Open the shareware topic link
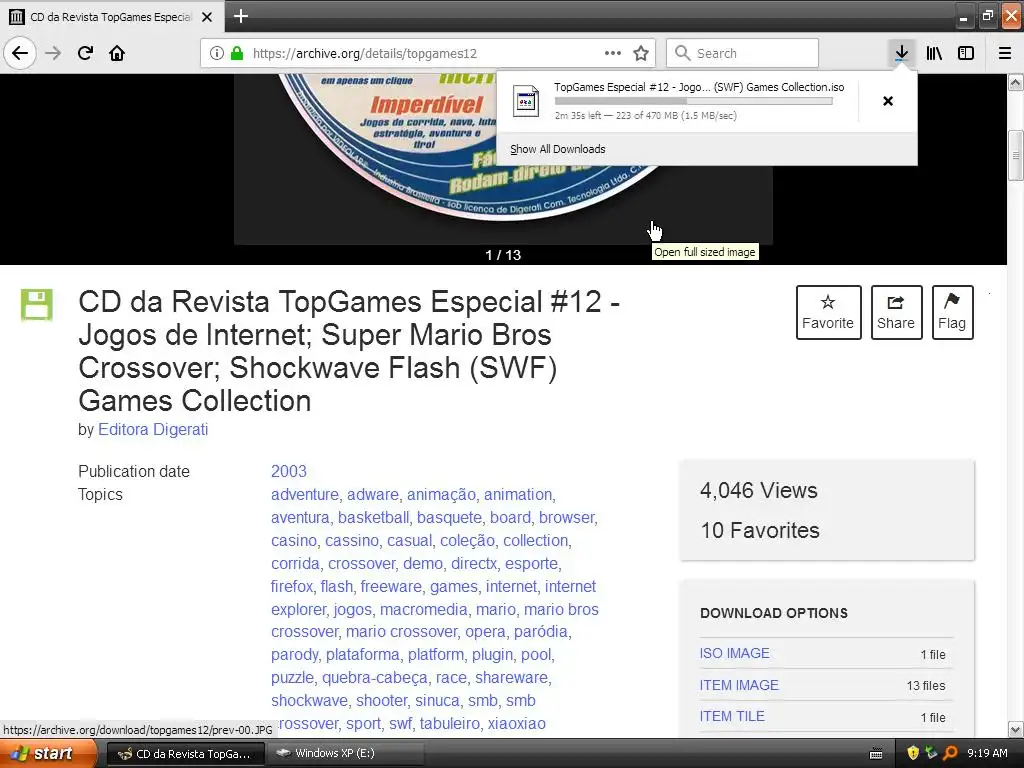Image resolution: width=1024 pixels, height=768 pixels. point(511,678)
